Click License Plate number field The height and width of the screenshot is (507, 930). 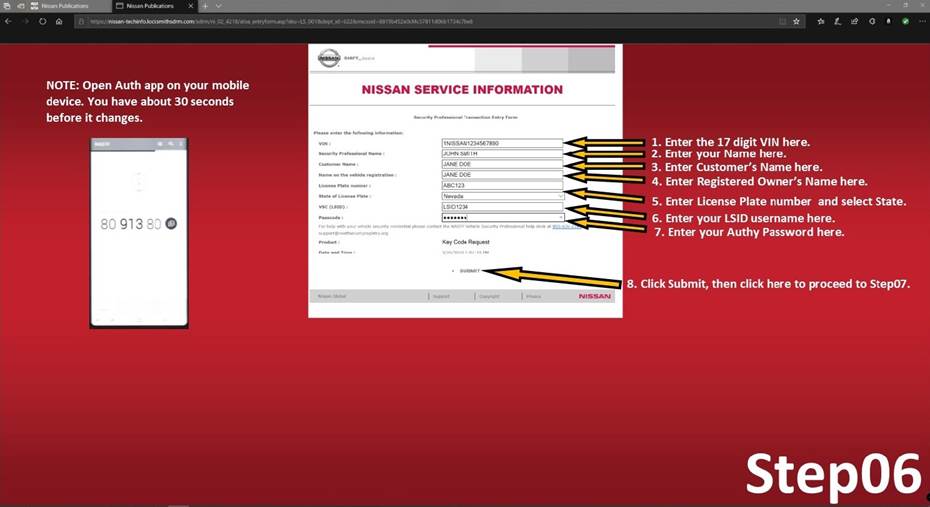tap(502, 186)
